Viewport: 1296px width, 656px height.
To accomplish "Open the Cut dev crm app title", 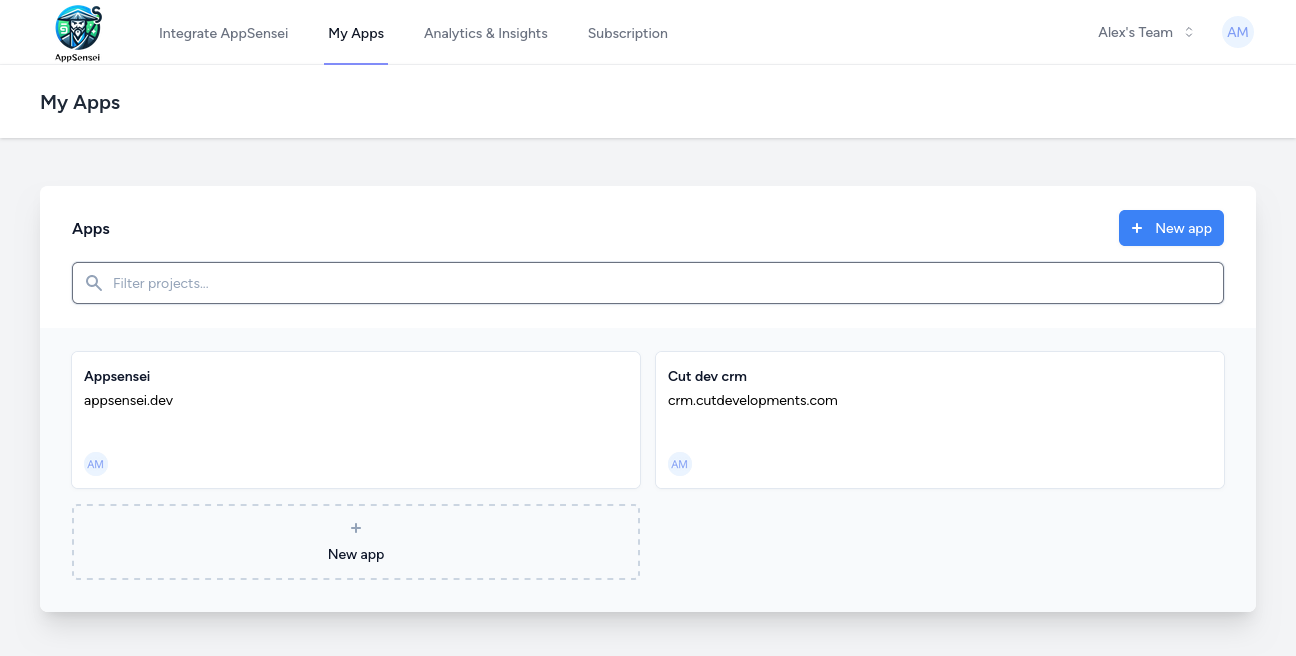I will point(707,376).
